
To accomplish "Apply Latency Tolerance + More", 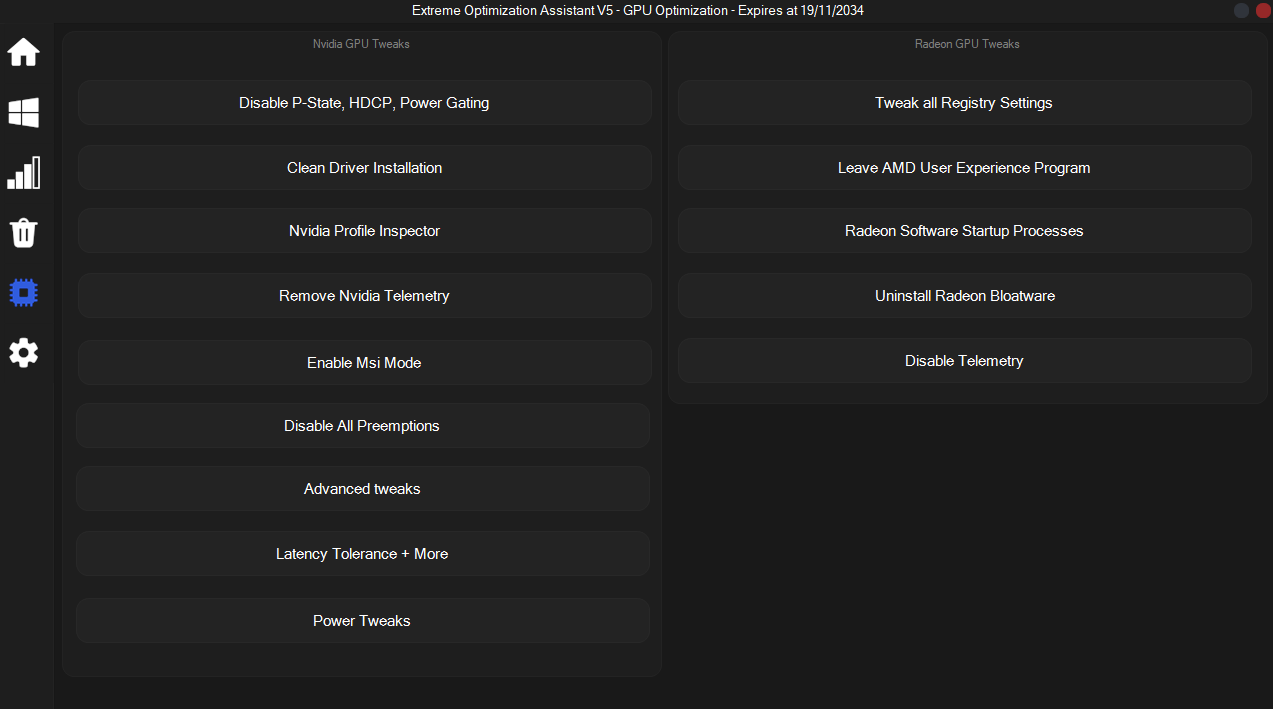I will pyautogui.click(x=362, y=554).
